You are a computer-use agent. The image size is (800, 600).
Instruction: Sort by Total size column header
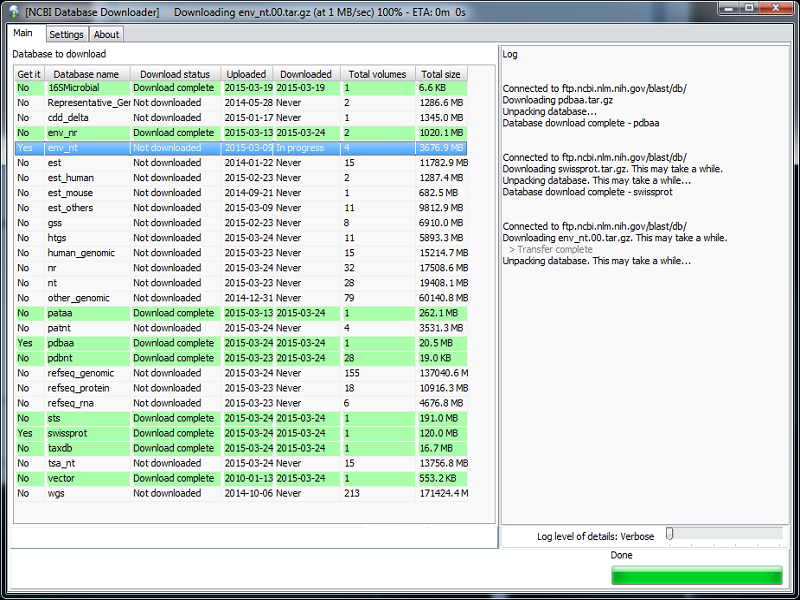point(440,72)
